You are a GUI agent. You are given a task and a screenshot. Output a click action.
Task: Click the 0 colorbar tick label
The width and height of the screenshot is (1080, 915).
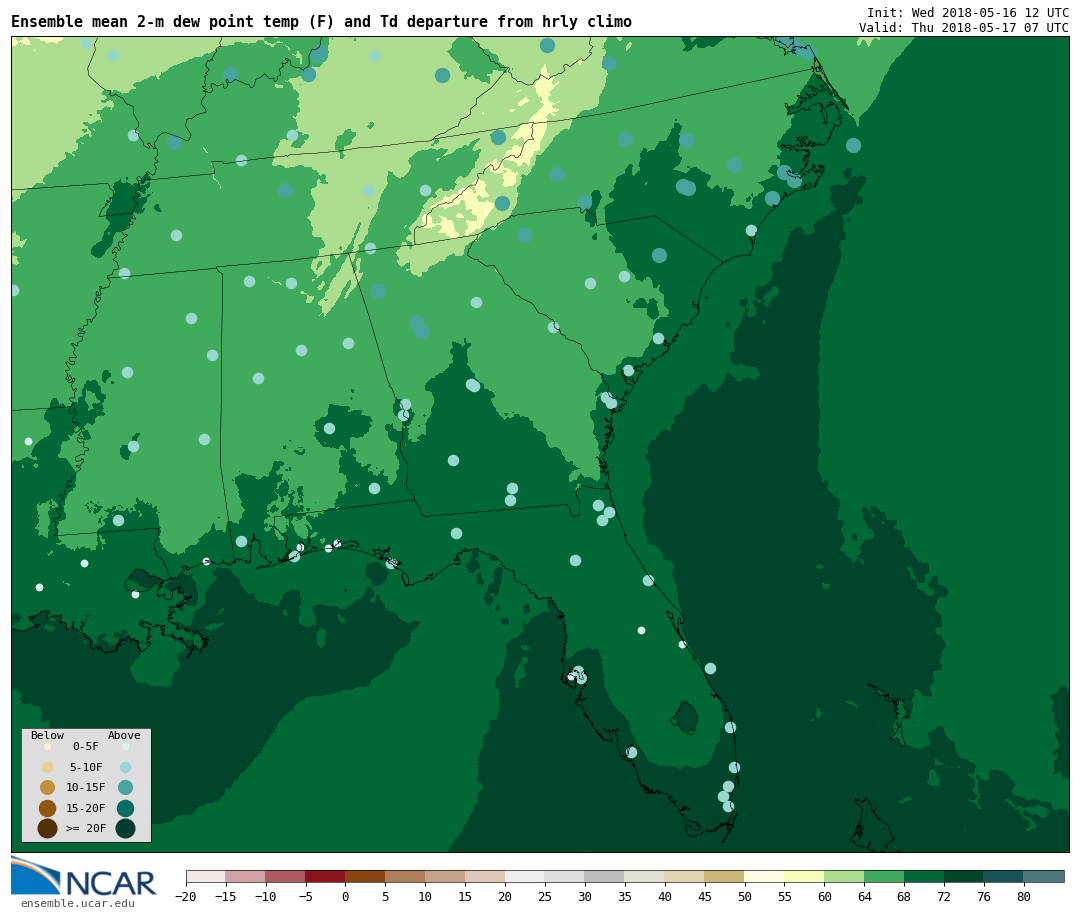point(346,896)
